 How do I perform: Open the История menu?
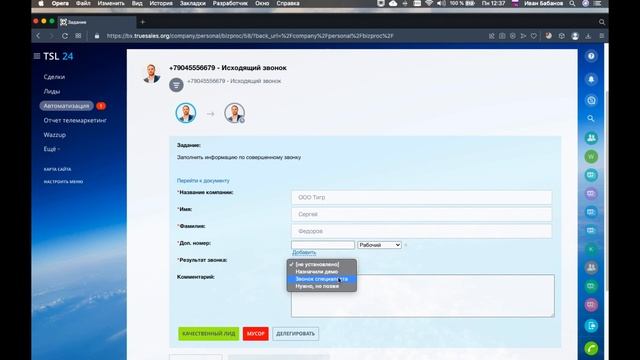click(161, 3)
